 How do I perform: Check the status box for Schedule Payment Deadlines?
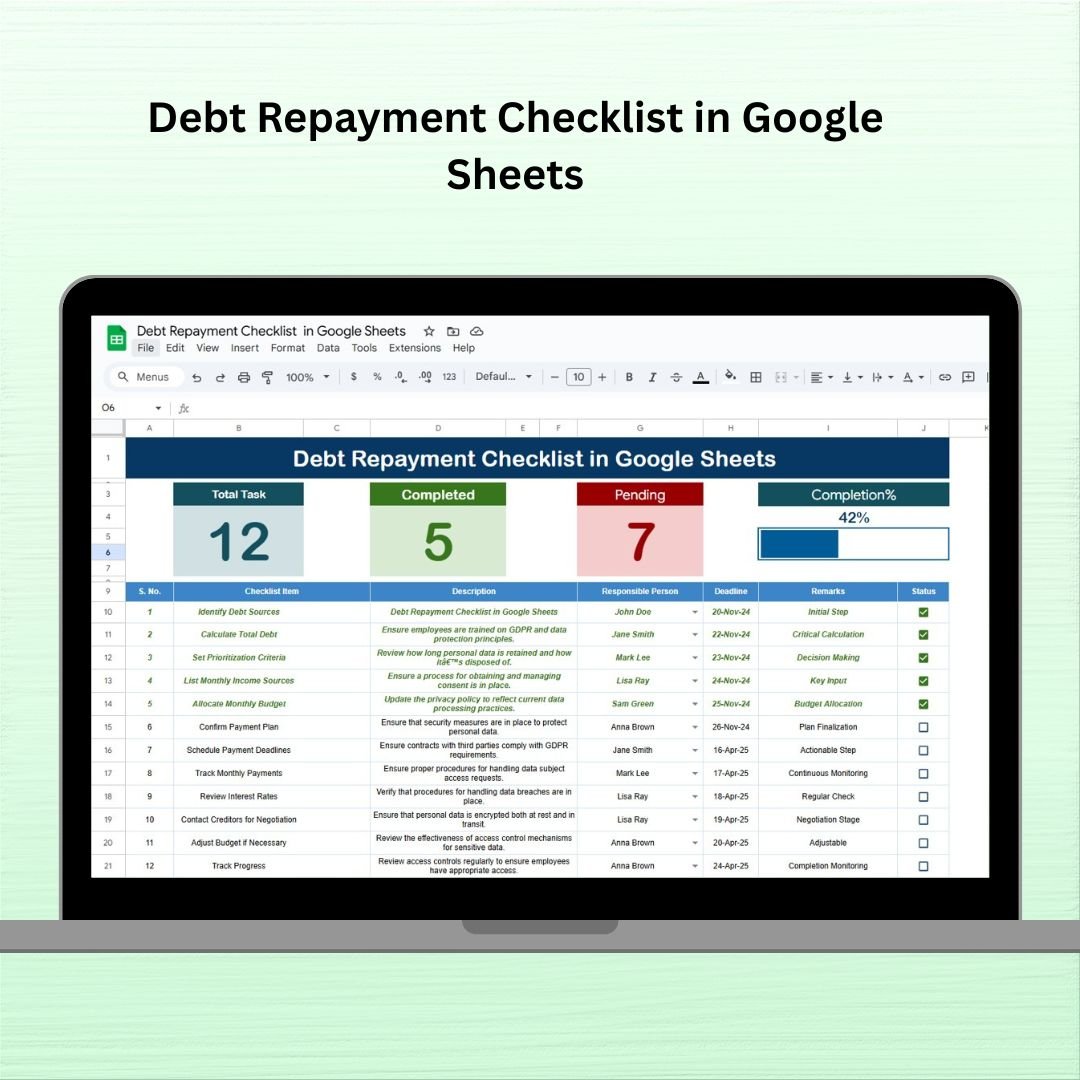[x=924, y=751]
